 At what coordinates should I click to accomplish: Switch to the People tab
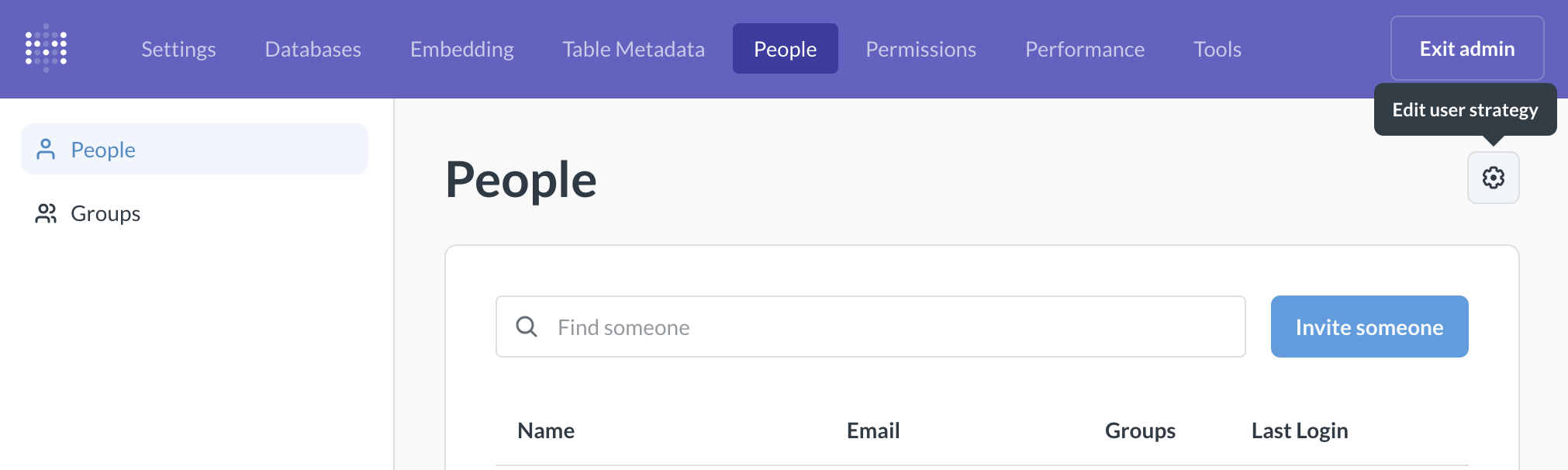pos(785,49)
